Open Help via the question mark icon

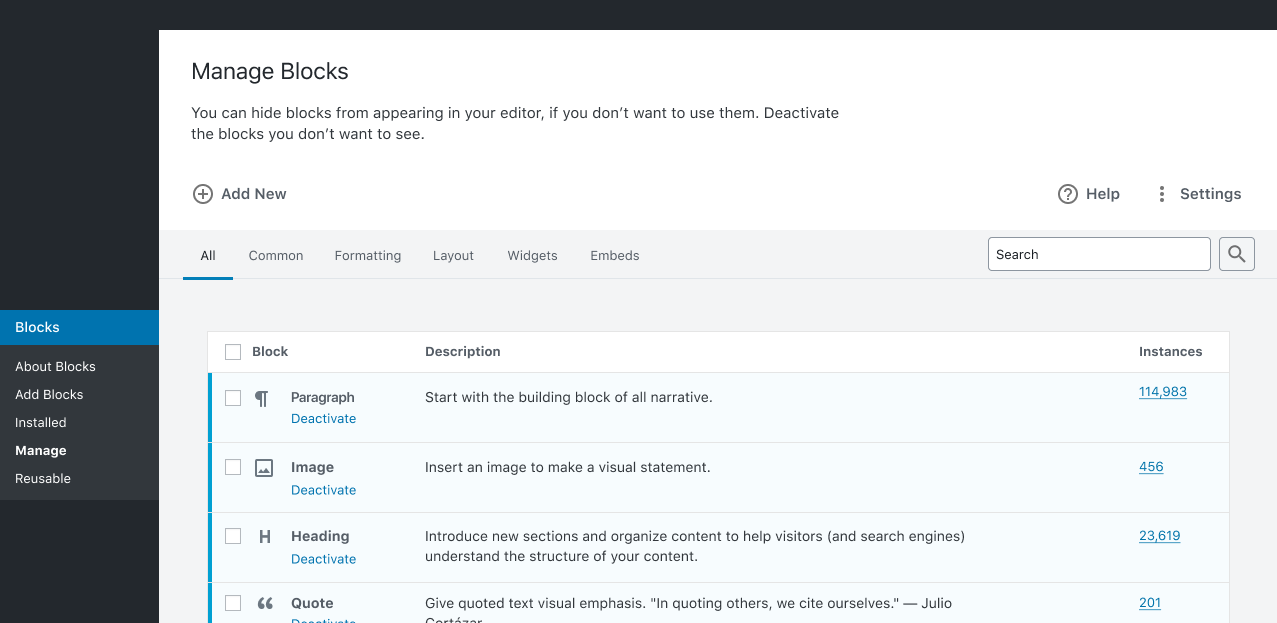point(1068,194)
